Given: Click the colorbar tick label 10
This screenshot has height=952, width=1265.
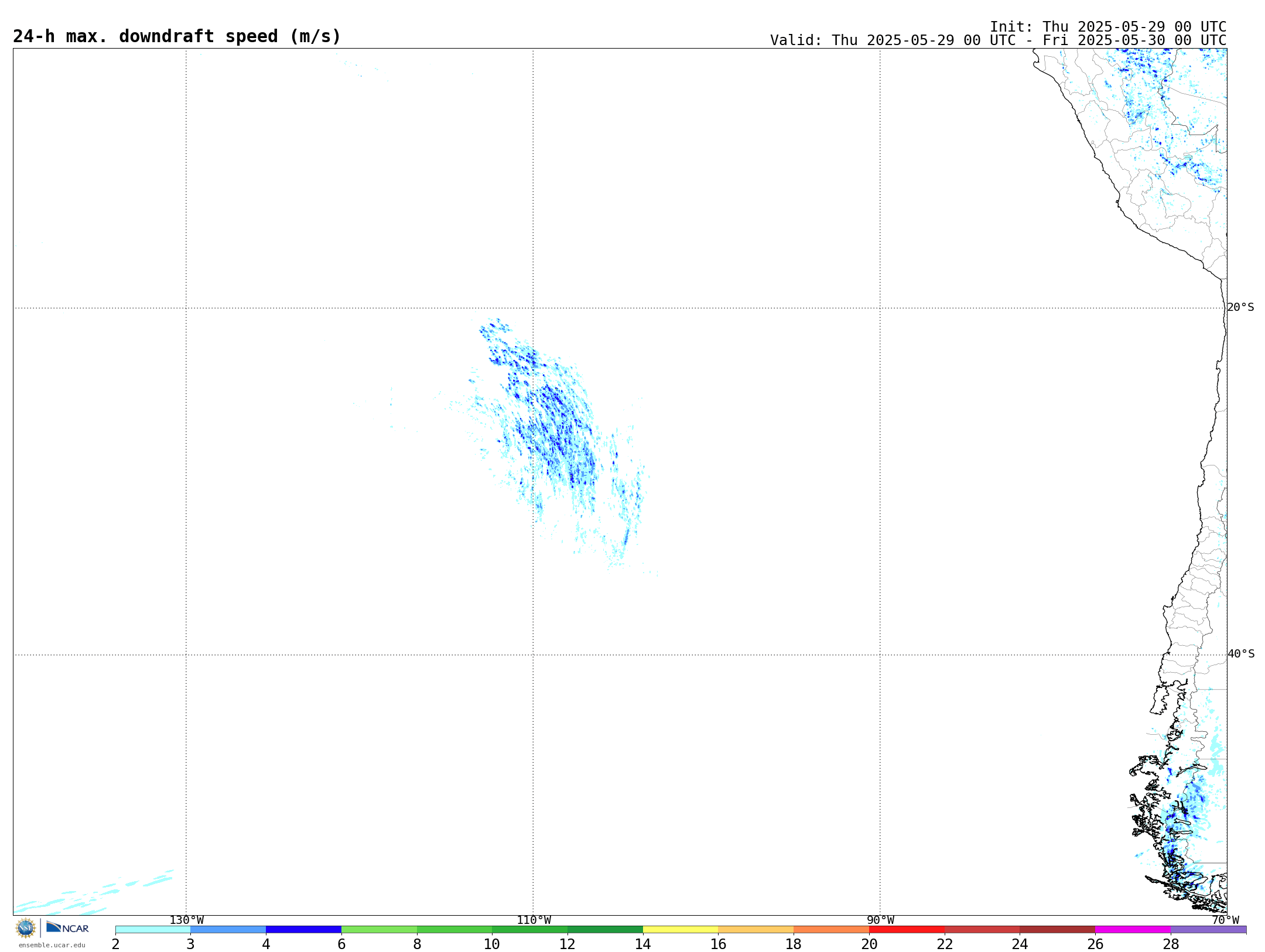Looking at the screenshot, I should click(492, 944).
